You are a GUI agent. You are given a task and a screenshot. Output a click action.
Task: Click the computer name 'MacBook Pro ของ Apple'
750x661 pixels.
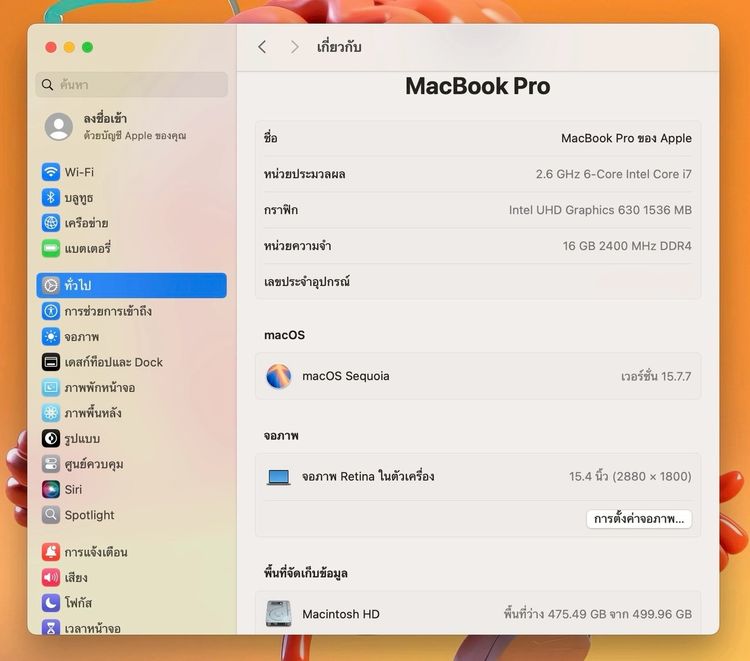point(626,138)
